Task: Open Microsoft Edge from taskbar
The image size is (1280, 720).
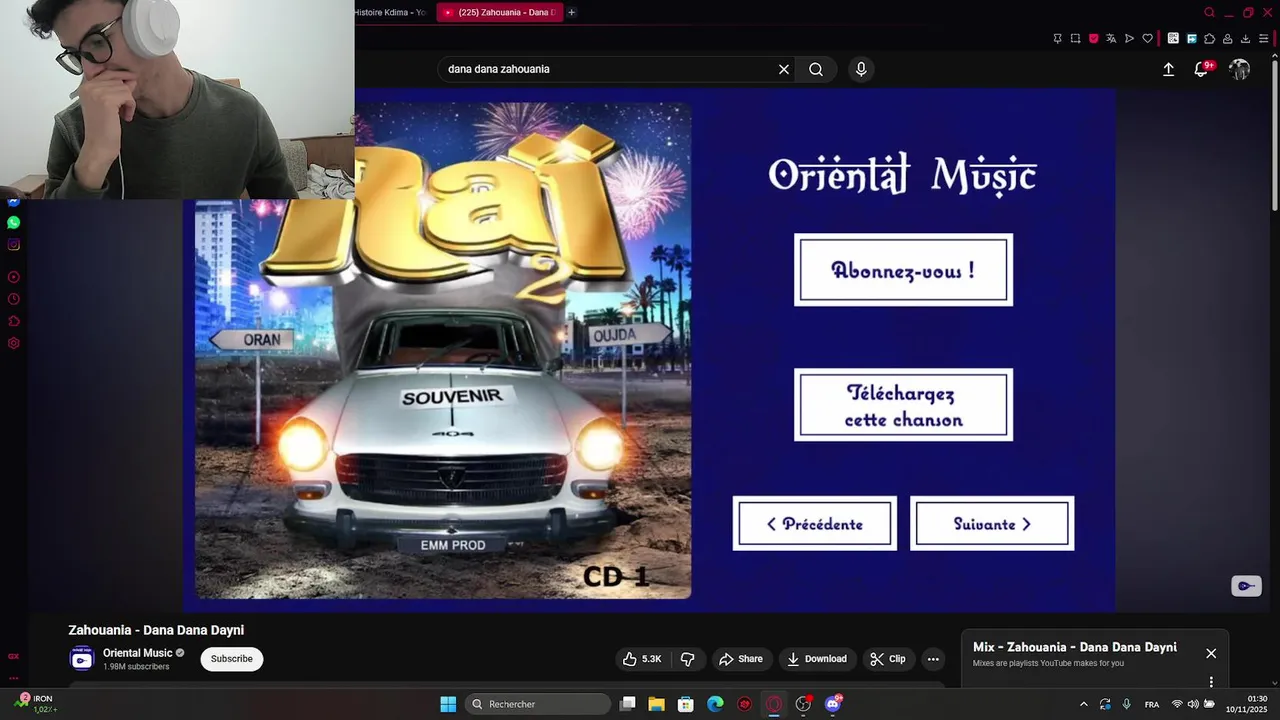Action: [715, 704]
